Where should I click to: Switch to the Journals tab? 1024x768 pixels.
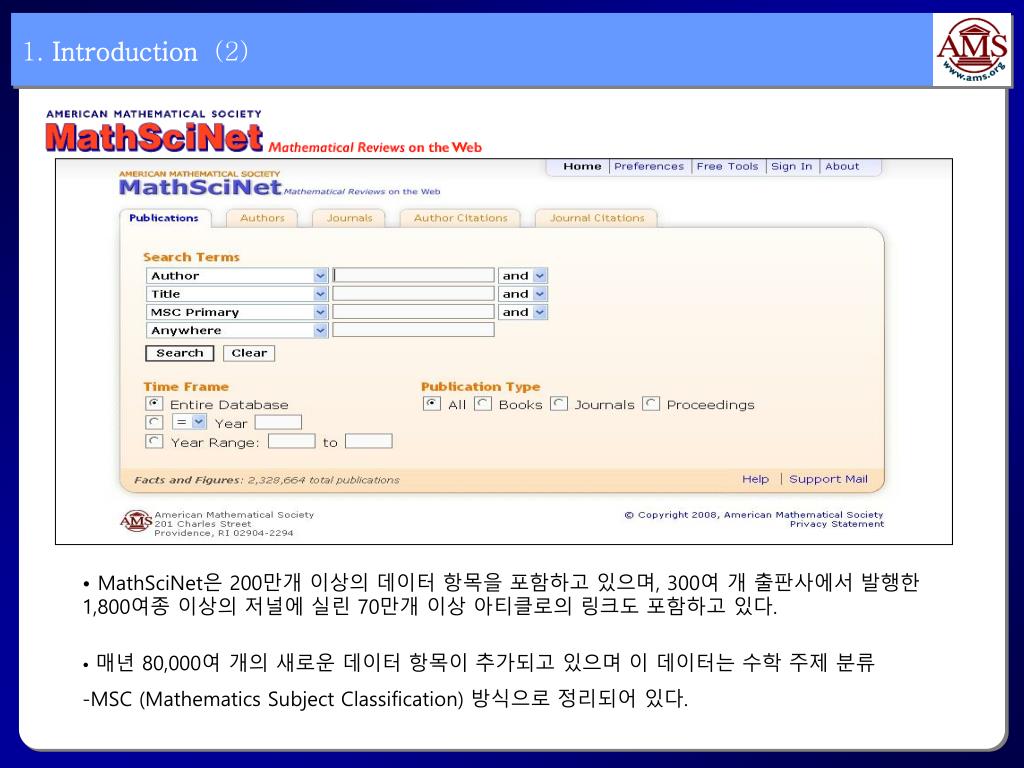[349, 218]
